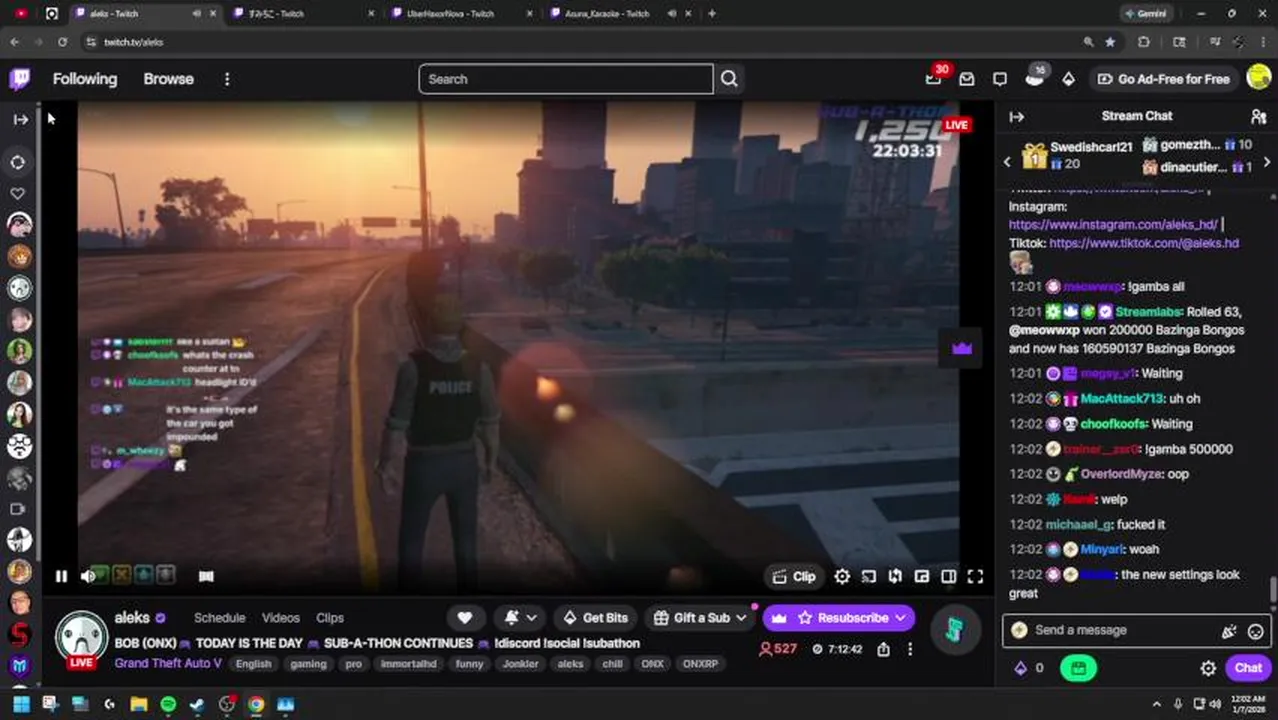The width and height of the screenshot is (1278, 720).
Task: Open the Following page
Action: [x=85, y=79]
